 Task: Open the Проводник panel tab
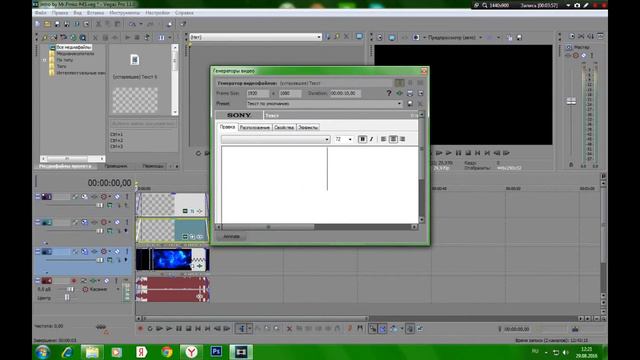click(116, 166)
